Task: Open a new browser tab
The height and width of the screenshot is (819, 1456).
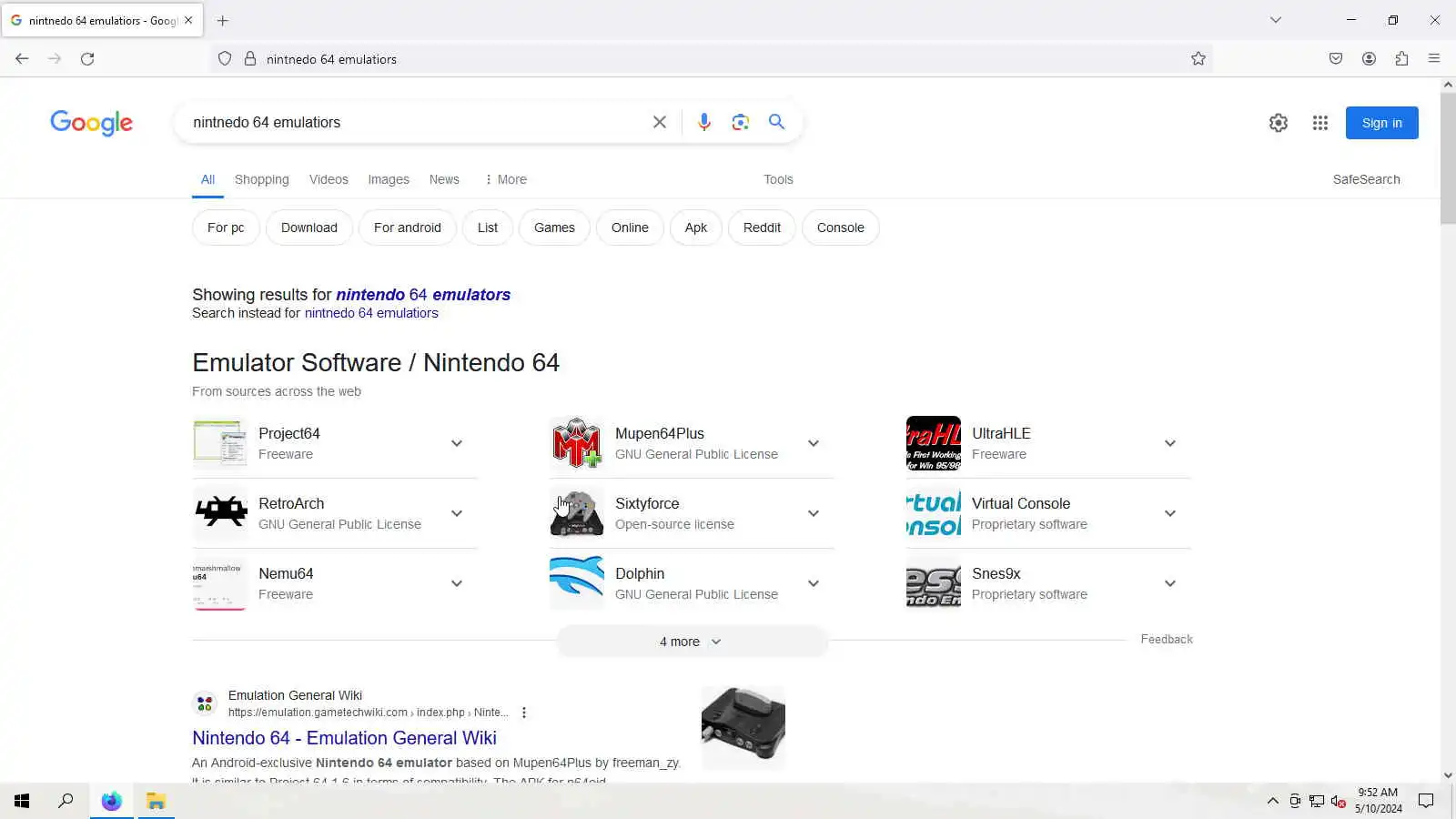Action: coord(223,20)
